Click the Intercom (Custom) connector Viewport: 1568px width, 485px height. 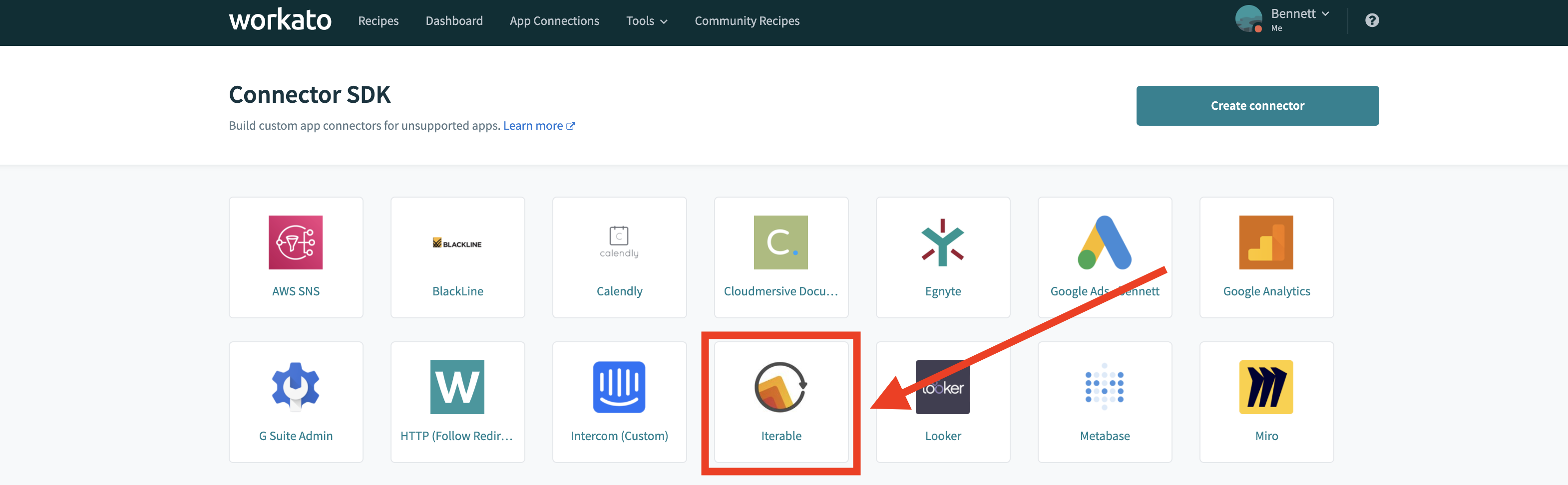[x=619, y=402]
